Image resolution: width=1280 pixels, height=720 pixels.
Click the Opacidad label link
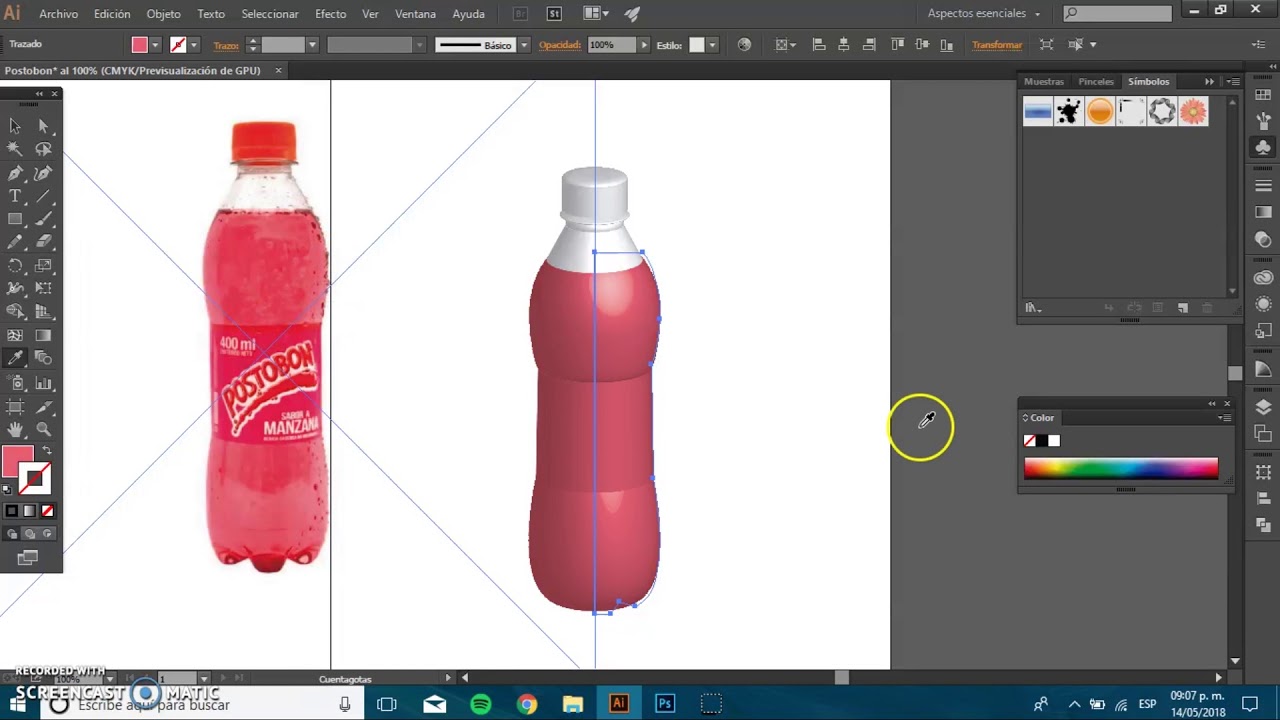pos(560,45)
